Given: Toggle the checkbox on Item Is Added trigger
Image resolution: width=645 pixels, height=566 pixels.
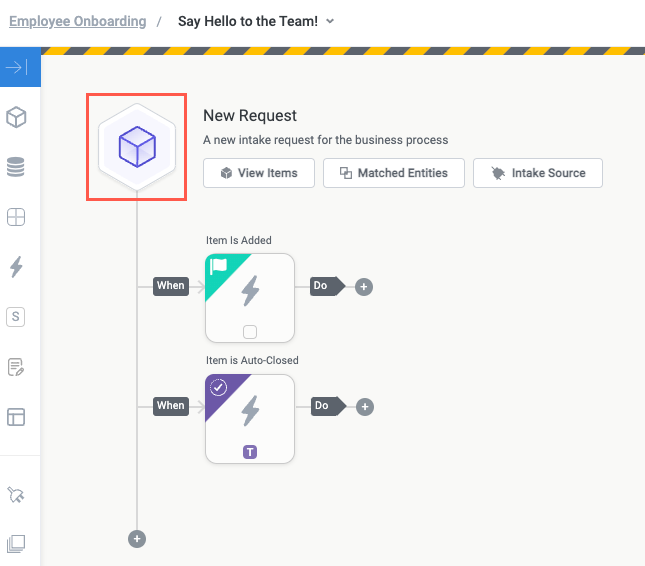Looking at the screenshot, I should (x=250, y=332).
